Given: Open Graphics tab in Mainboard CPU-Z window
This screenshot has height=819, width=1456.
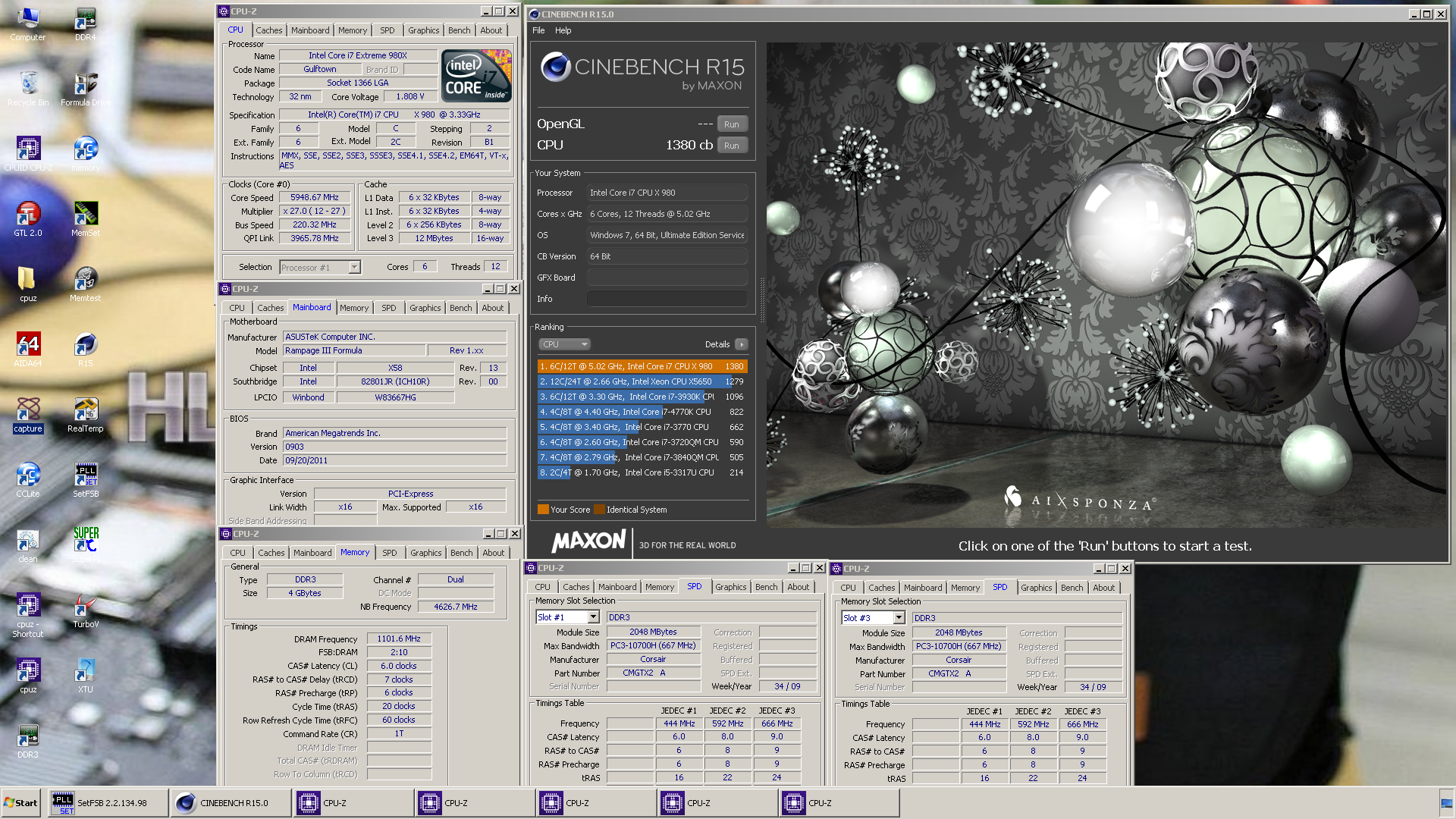Looking at the screenshot, I should click(425, 308).
